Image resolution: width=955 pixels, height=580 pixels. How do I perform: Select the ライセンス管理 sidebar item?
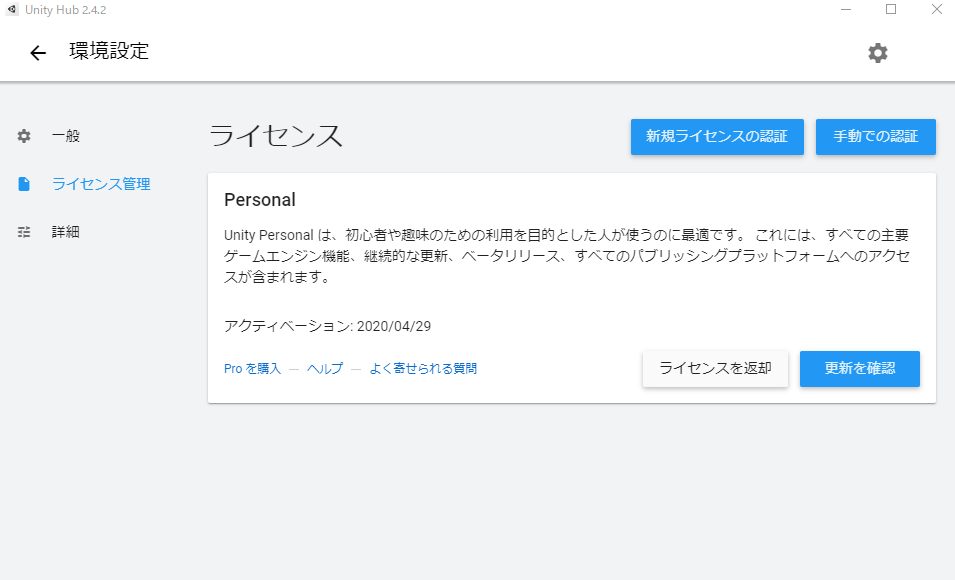point(101,184)
